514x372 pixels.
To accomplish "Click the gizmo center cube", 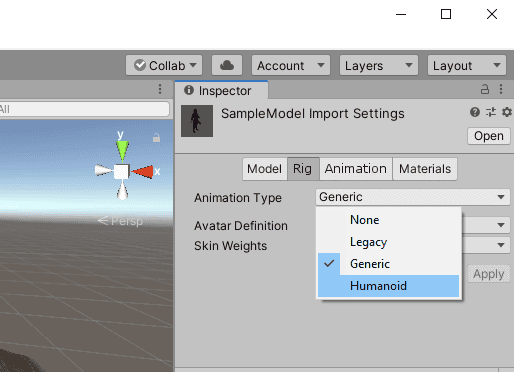I will pyautogui.click(x=121, y=172).
